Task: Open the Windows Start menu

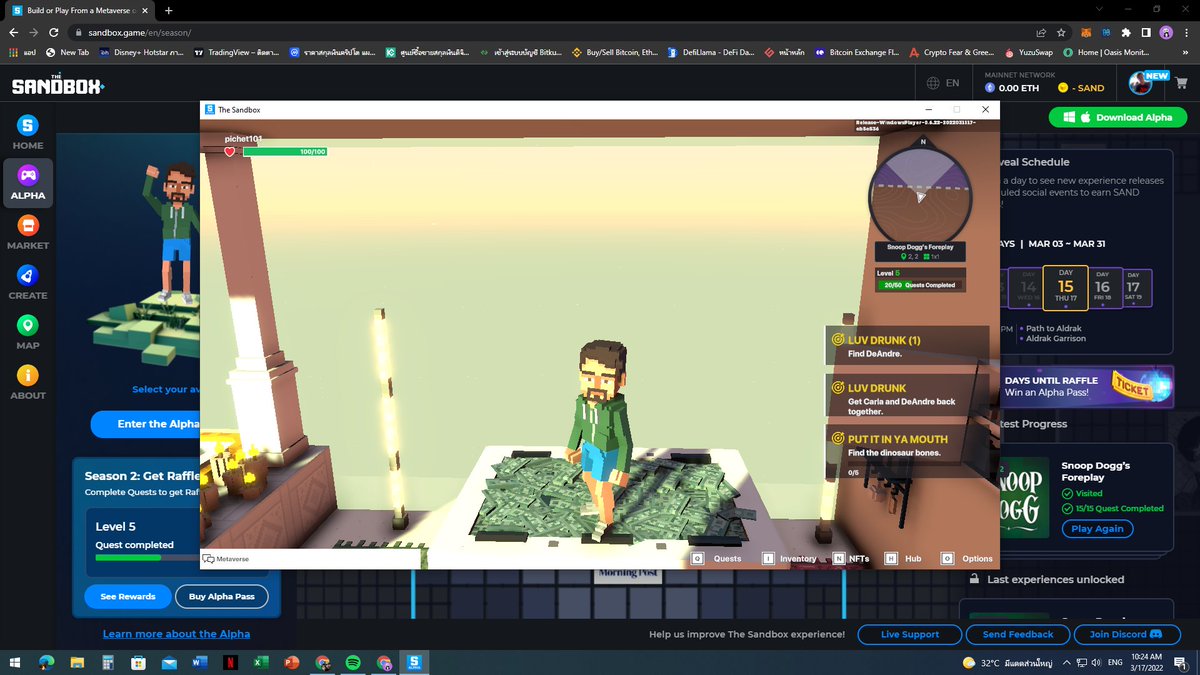Action: [x=15, y=662]
